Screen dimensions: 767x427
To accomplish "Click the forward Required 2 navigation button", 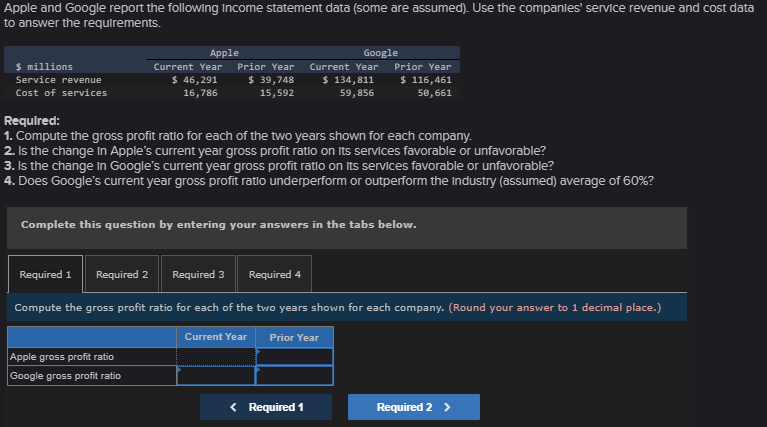I will (414, 407).
